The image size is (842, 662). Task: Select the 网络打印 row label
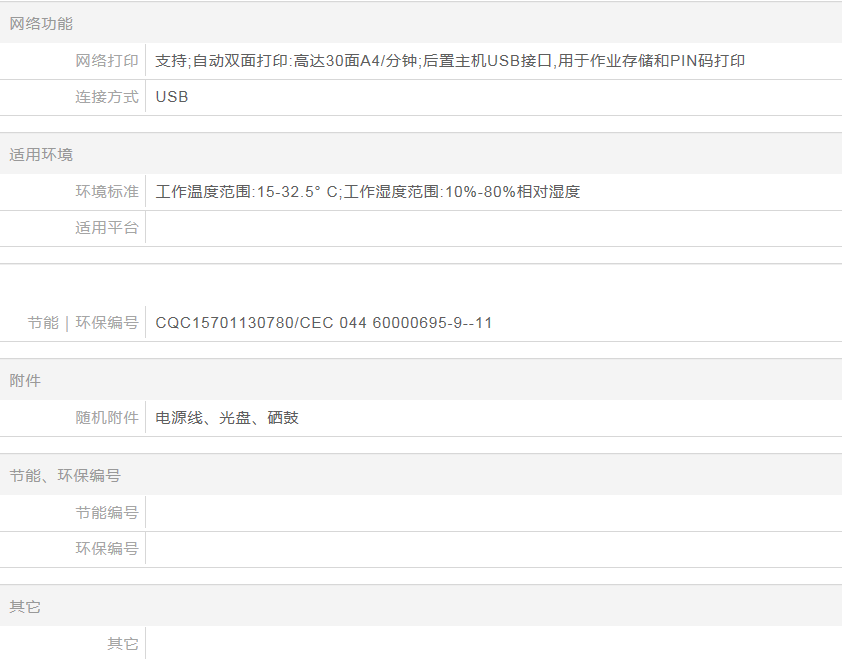click(107, 61)
